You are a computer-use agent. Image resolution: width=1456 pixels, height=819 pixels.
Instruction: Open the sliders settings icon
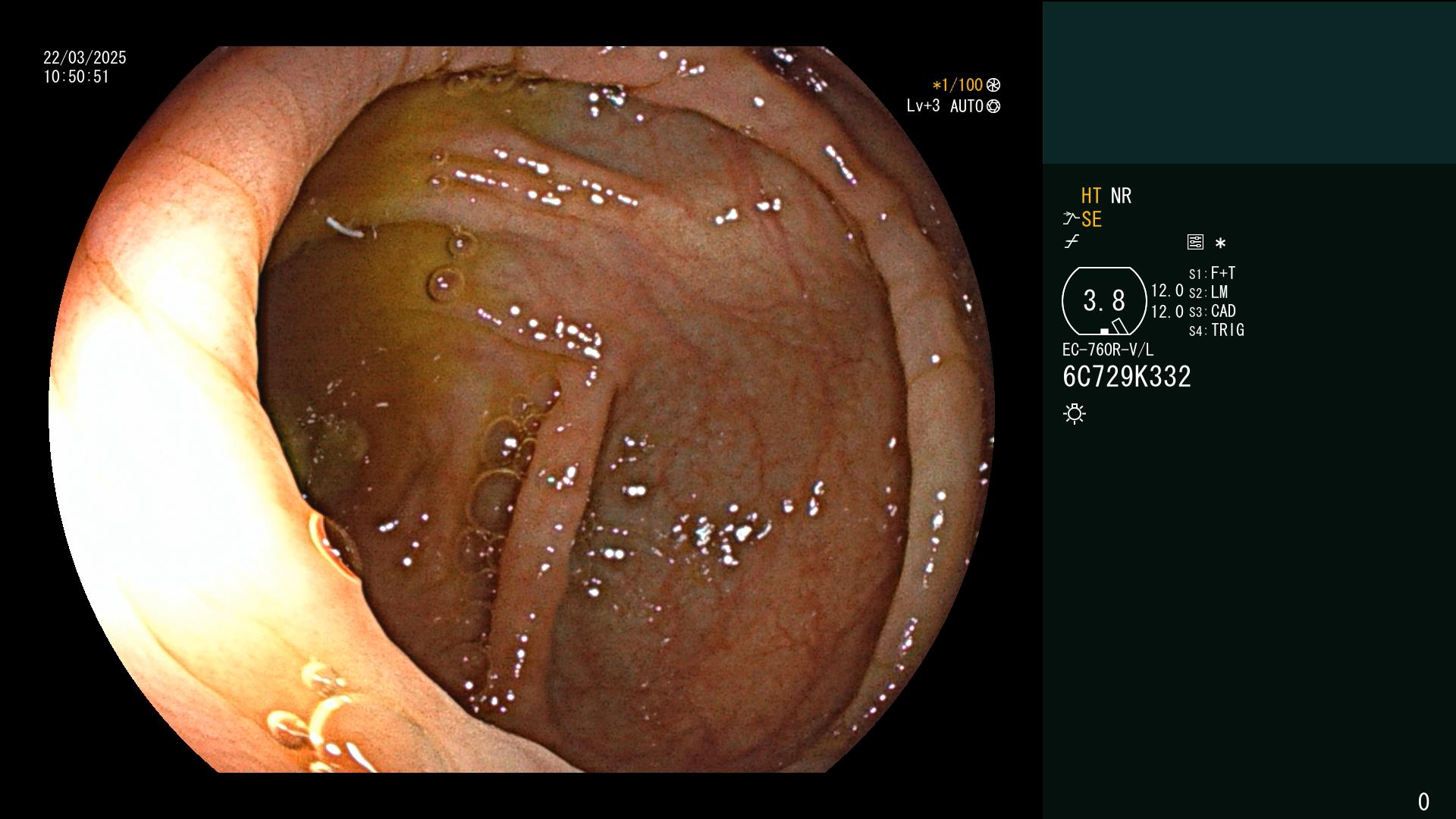coord(1195,242)
